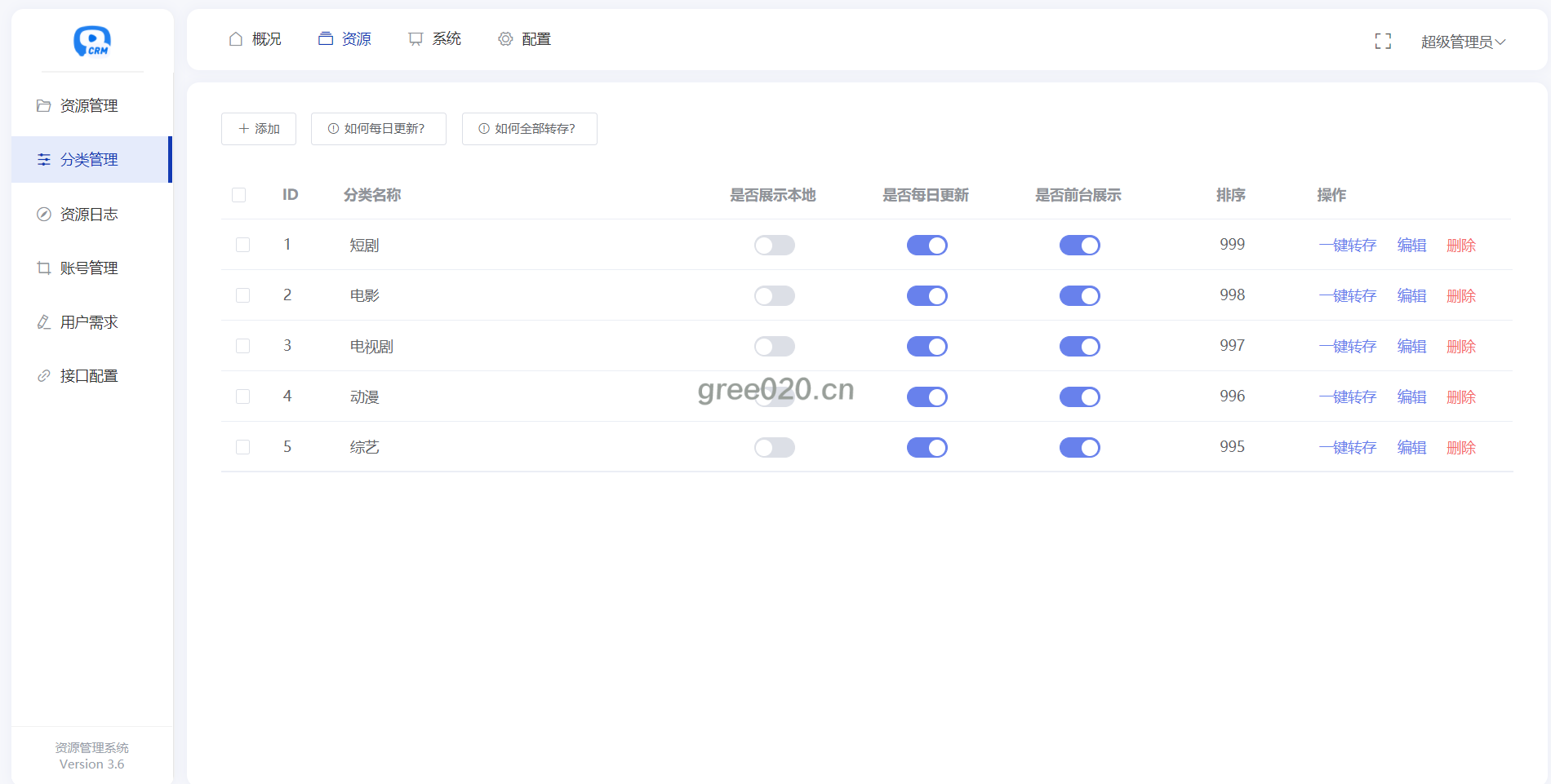Click the compass icon beside 资源日志
This screenshot has height=784, width=1551.
tap(44, 215)
